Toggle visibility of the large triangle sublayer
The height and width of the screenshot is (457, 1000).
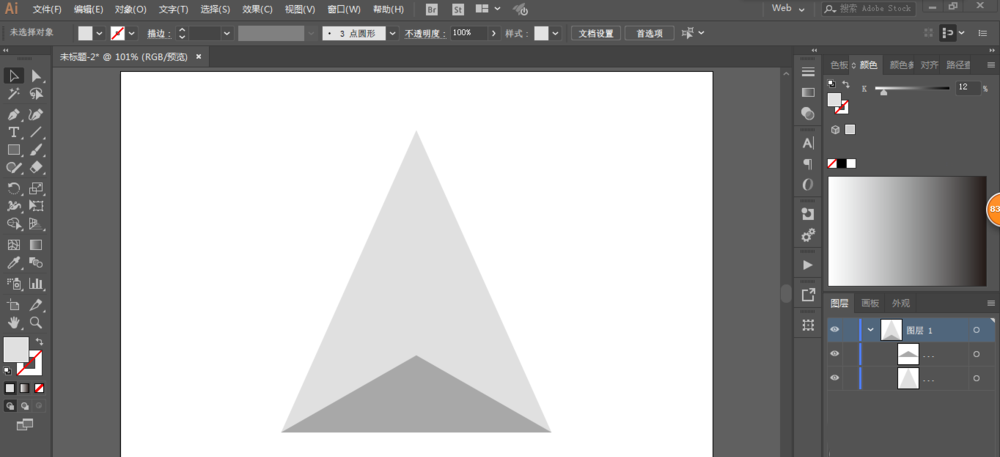834,378
